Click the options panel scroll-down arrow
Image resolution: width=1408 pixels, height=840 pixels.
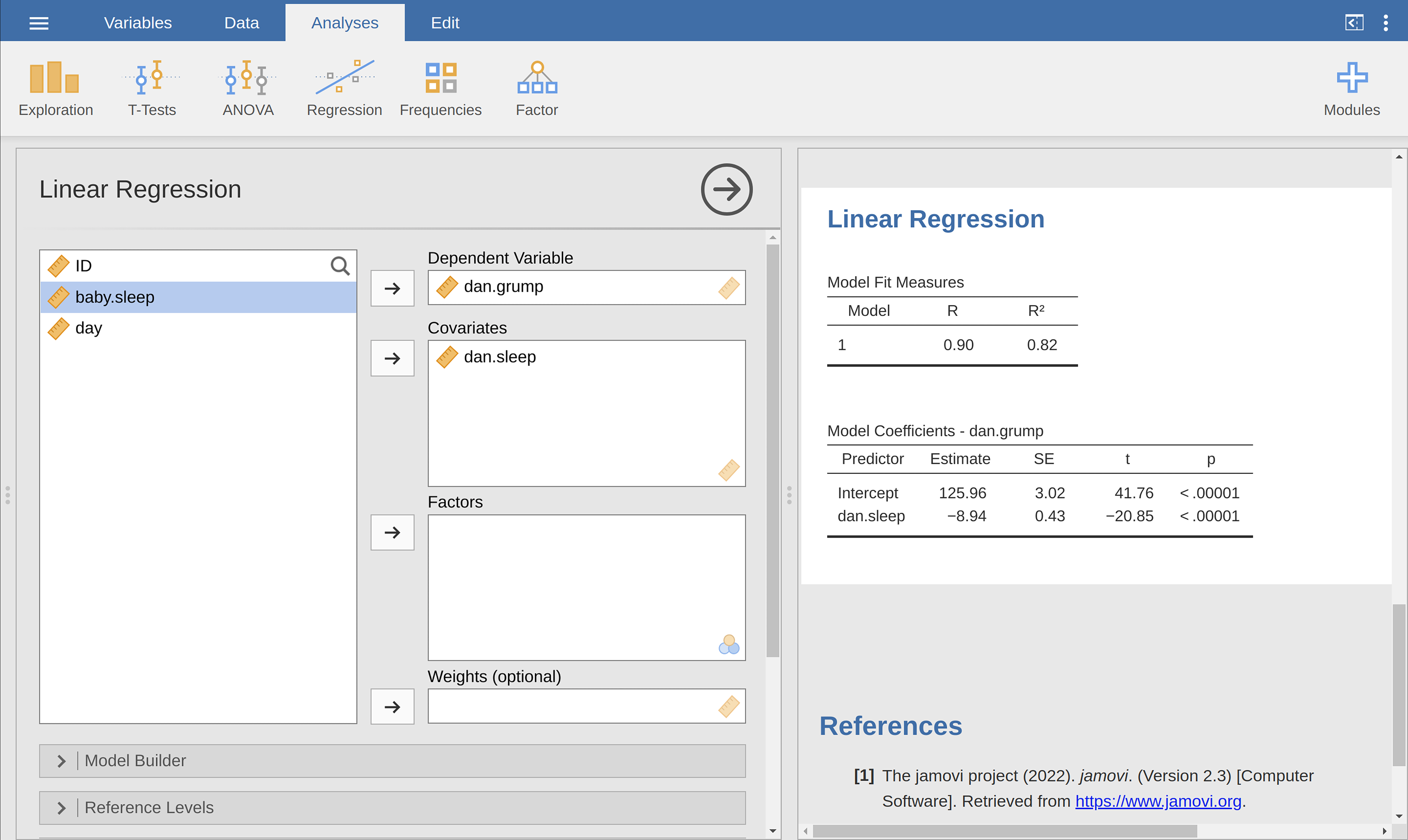point(773,831)
